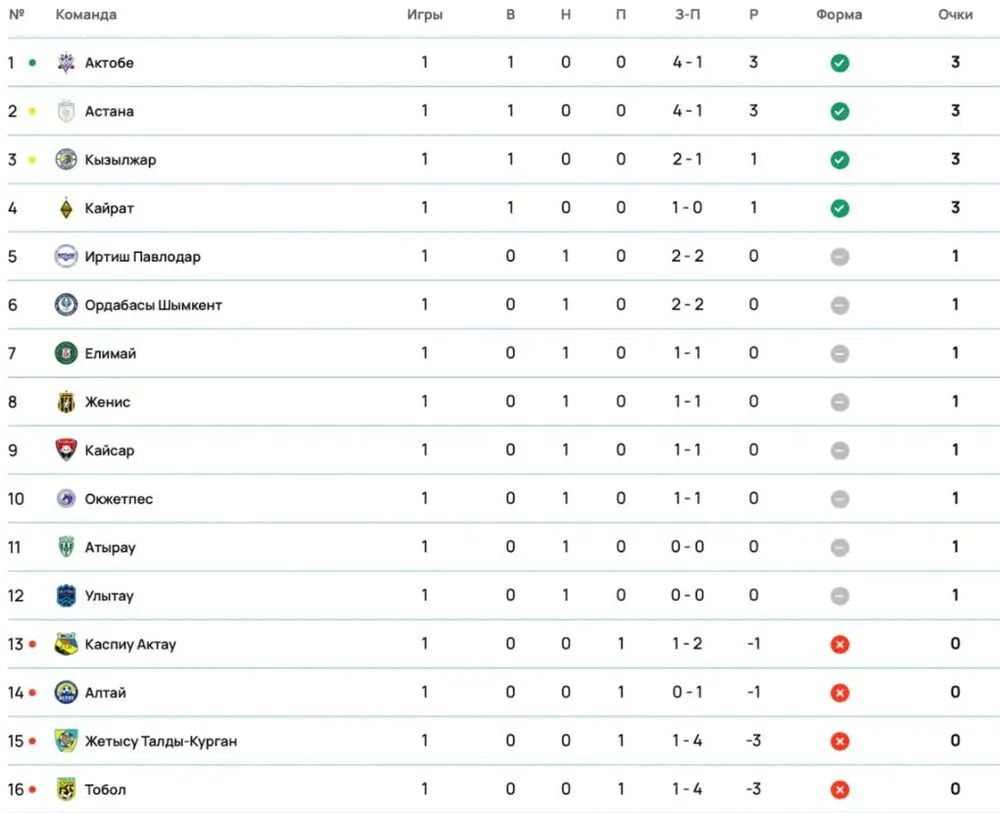
Task: Open the Кызылжар team link
Action: point(120,160)
